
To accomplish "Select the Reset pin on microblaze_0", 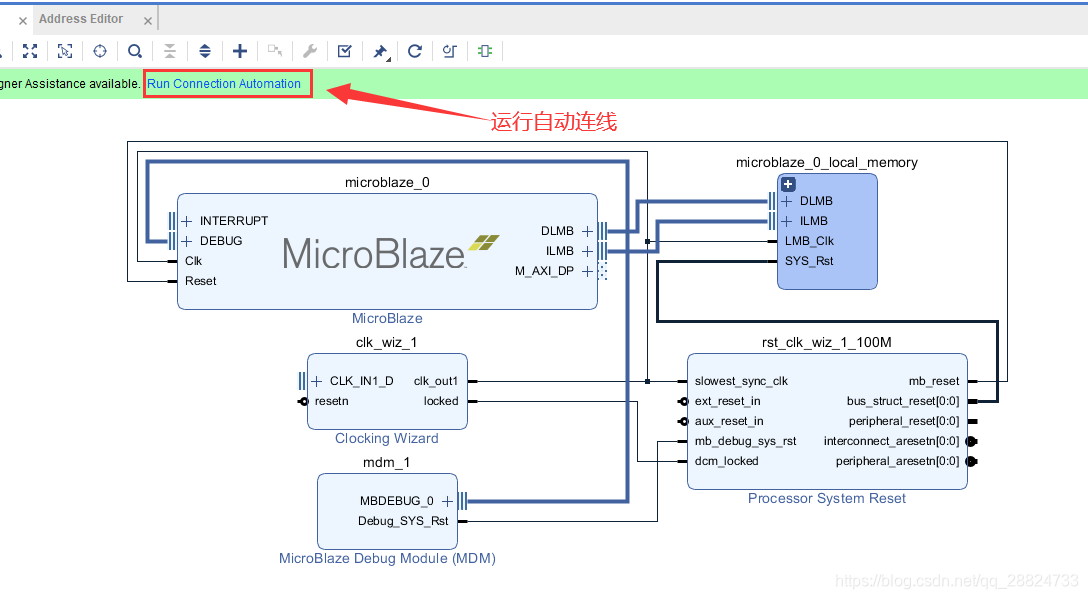I will coord(201,281).
